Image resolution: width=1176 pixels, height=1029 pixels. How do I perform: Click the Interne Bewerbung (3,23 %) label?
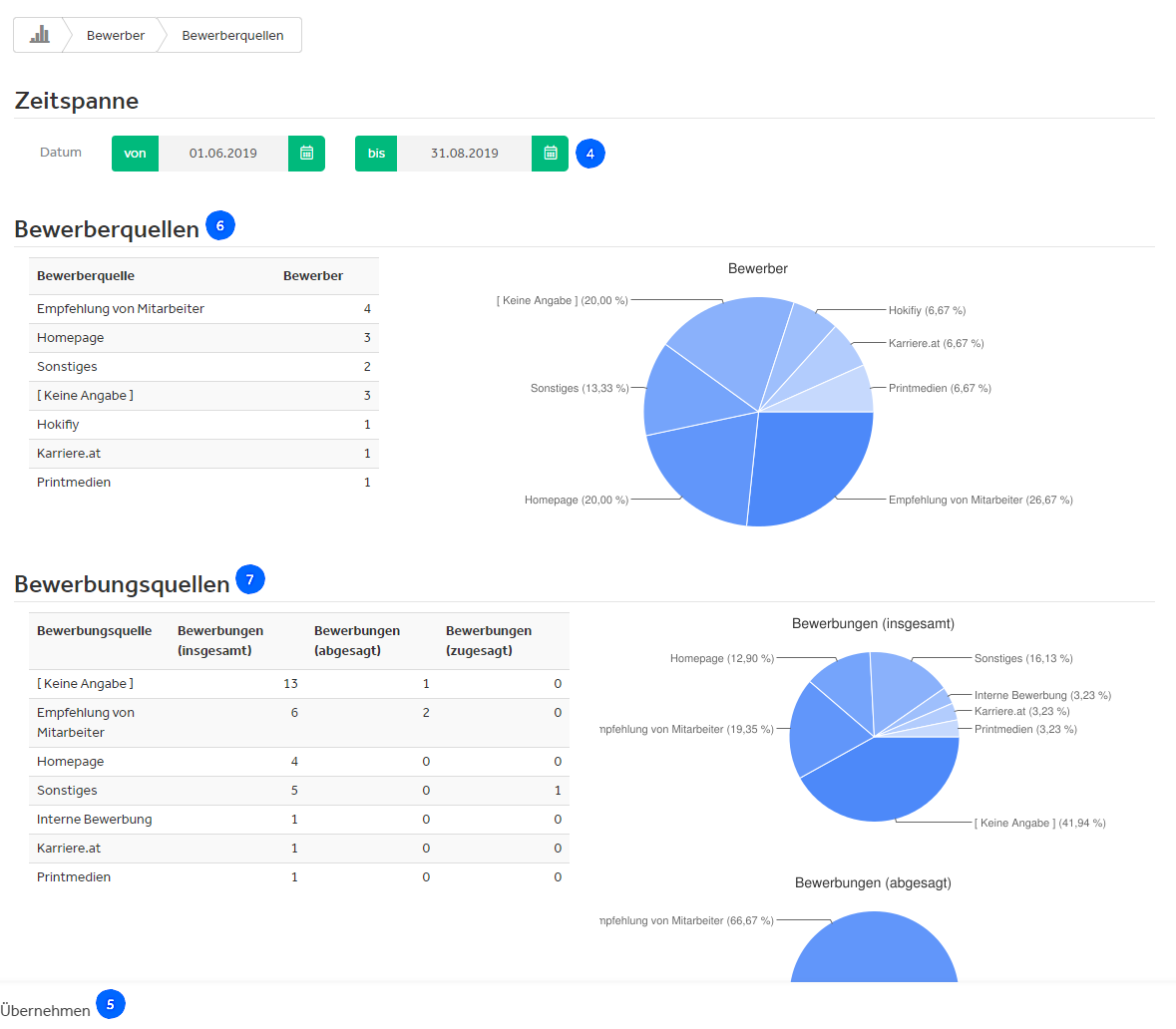(x=1042, y=695)
